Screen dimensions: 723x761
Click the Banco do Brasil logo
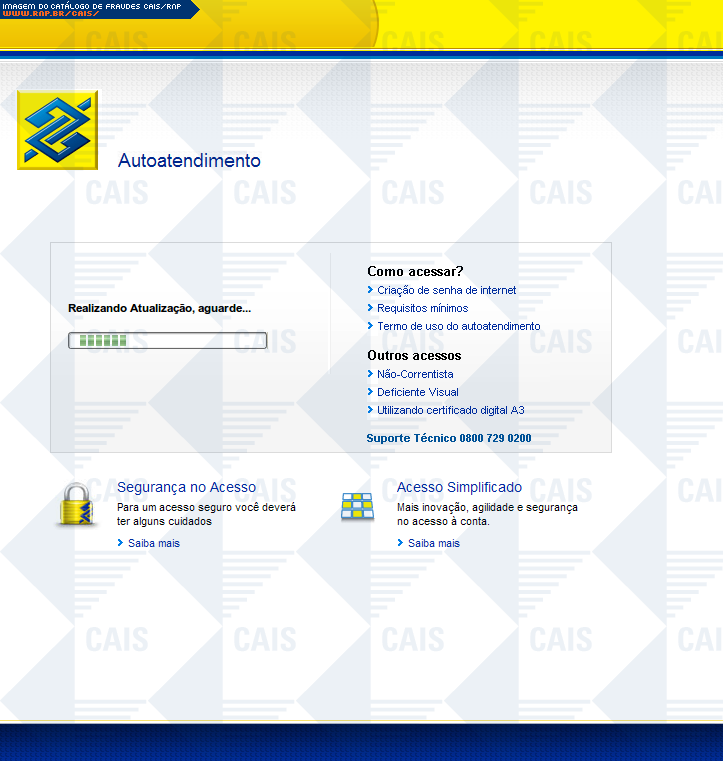click(x=58, y=129)
